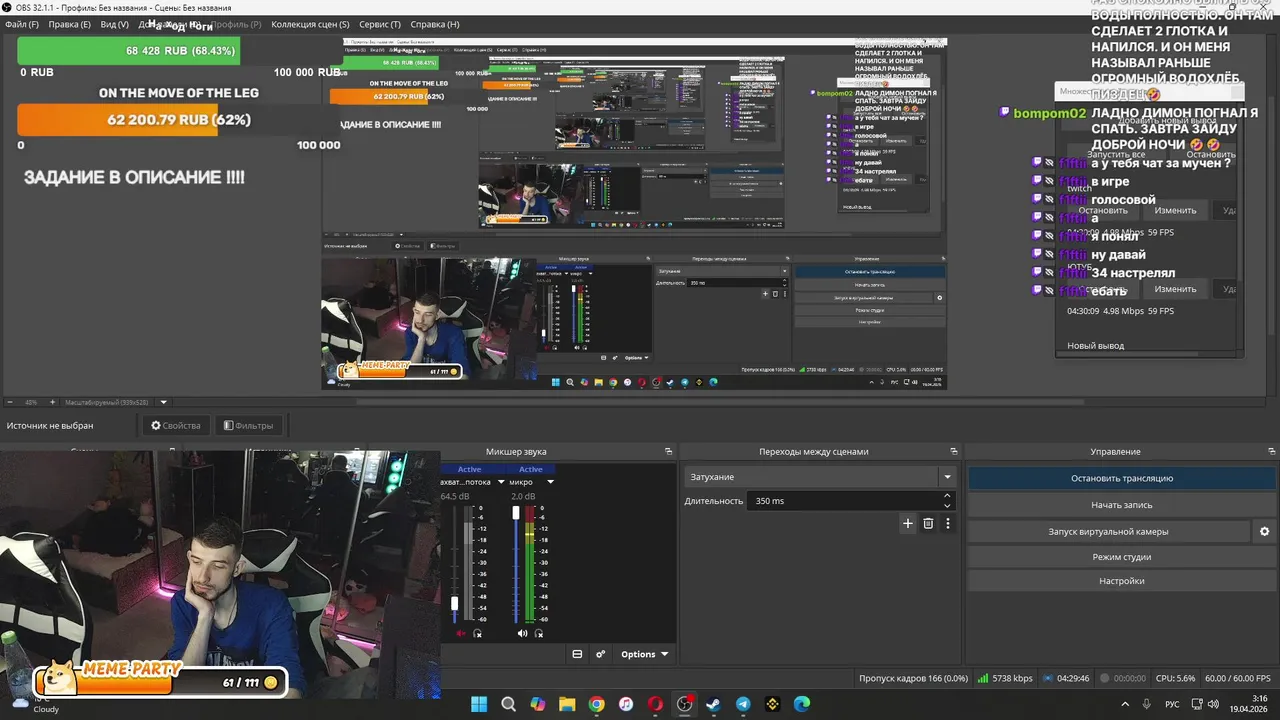Open taskbar Search
The height and width of the screenshot is (720, 1280).
[508, 704]
